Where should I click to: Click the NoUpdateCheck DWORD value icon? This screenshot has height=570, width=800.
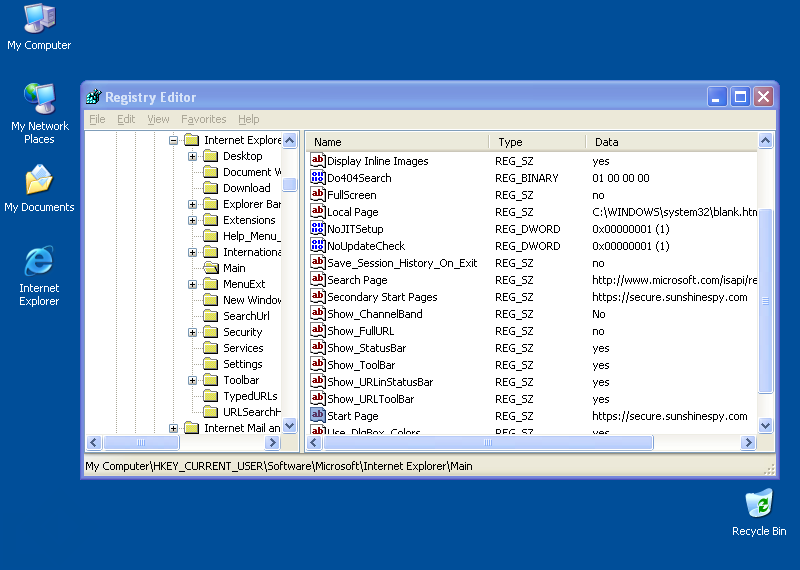coord(317,245)
